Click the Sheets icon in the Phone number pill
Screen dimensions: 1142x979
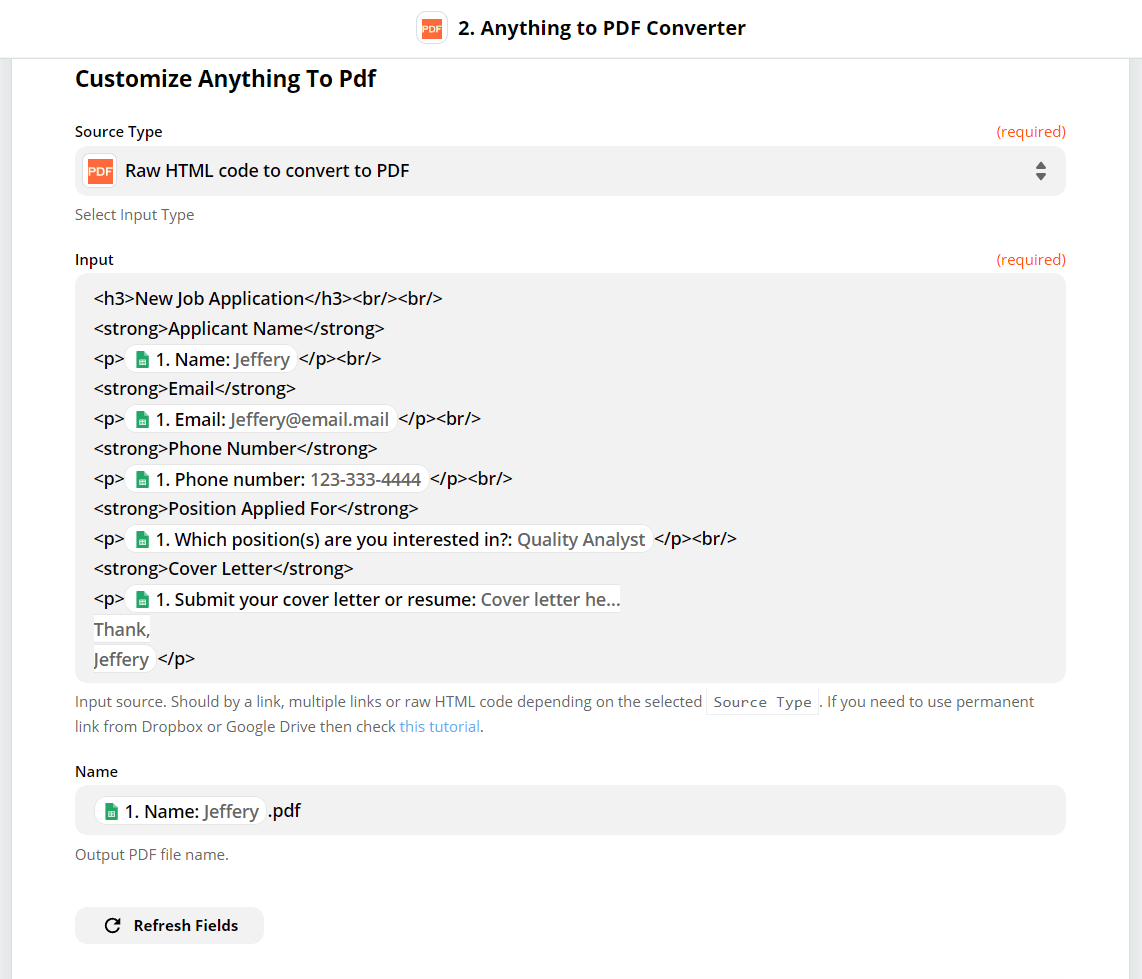coord(141,478)
